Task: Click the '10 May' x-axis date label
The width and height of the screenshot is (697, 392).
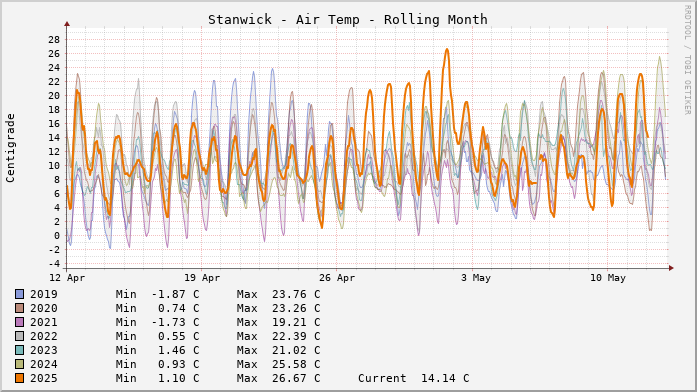Action: 608,278
